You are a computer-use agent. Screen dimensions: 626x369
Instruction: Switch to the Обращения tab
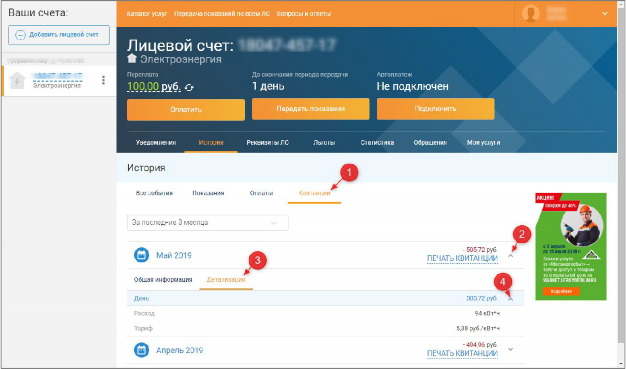(430, 143)
